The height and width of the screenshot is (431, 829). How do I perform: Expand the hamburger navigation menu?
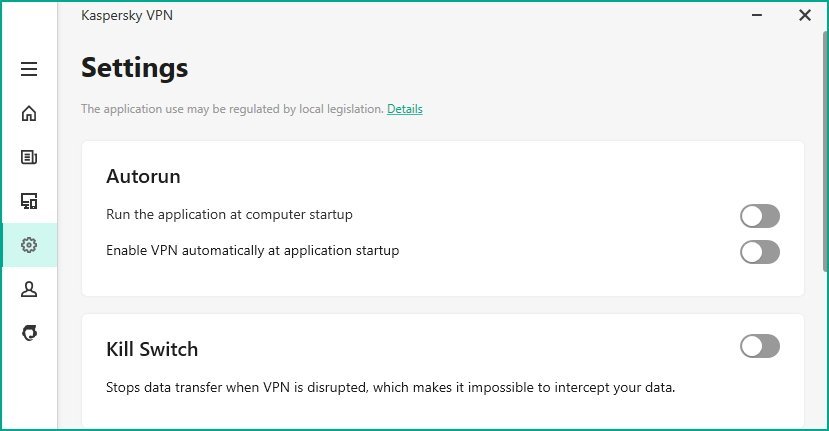click(29, 69)
